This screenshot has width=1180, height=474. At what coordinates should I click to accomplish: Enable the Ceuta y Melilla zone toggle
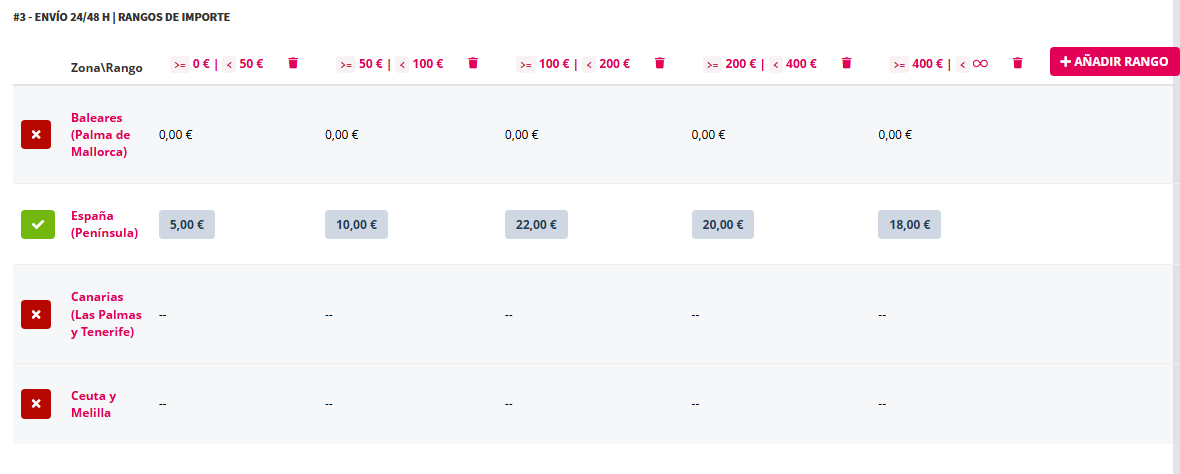pyautogui.click(x=36, y=404)
